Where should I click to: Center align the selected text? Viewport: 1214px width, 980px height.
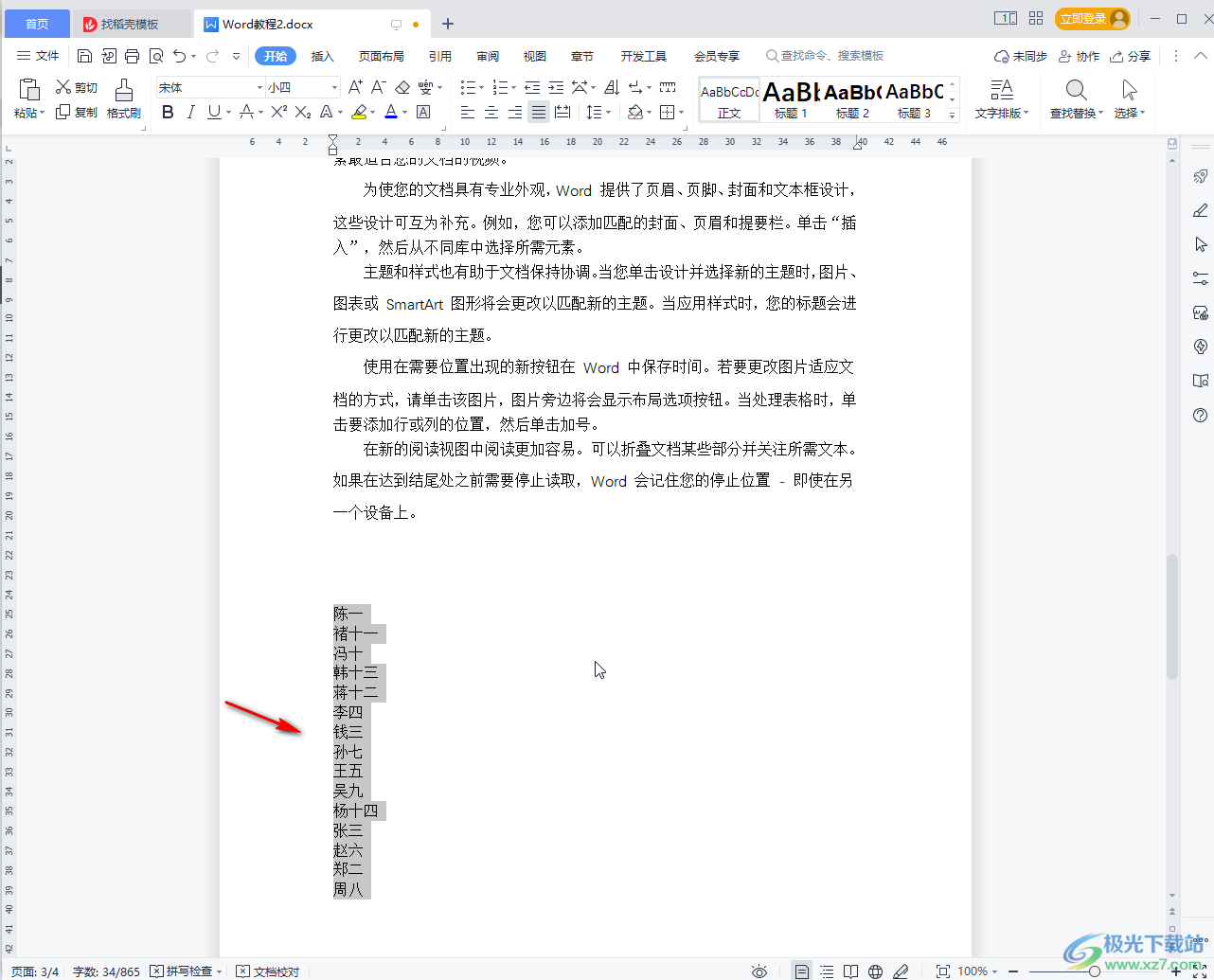491,112
